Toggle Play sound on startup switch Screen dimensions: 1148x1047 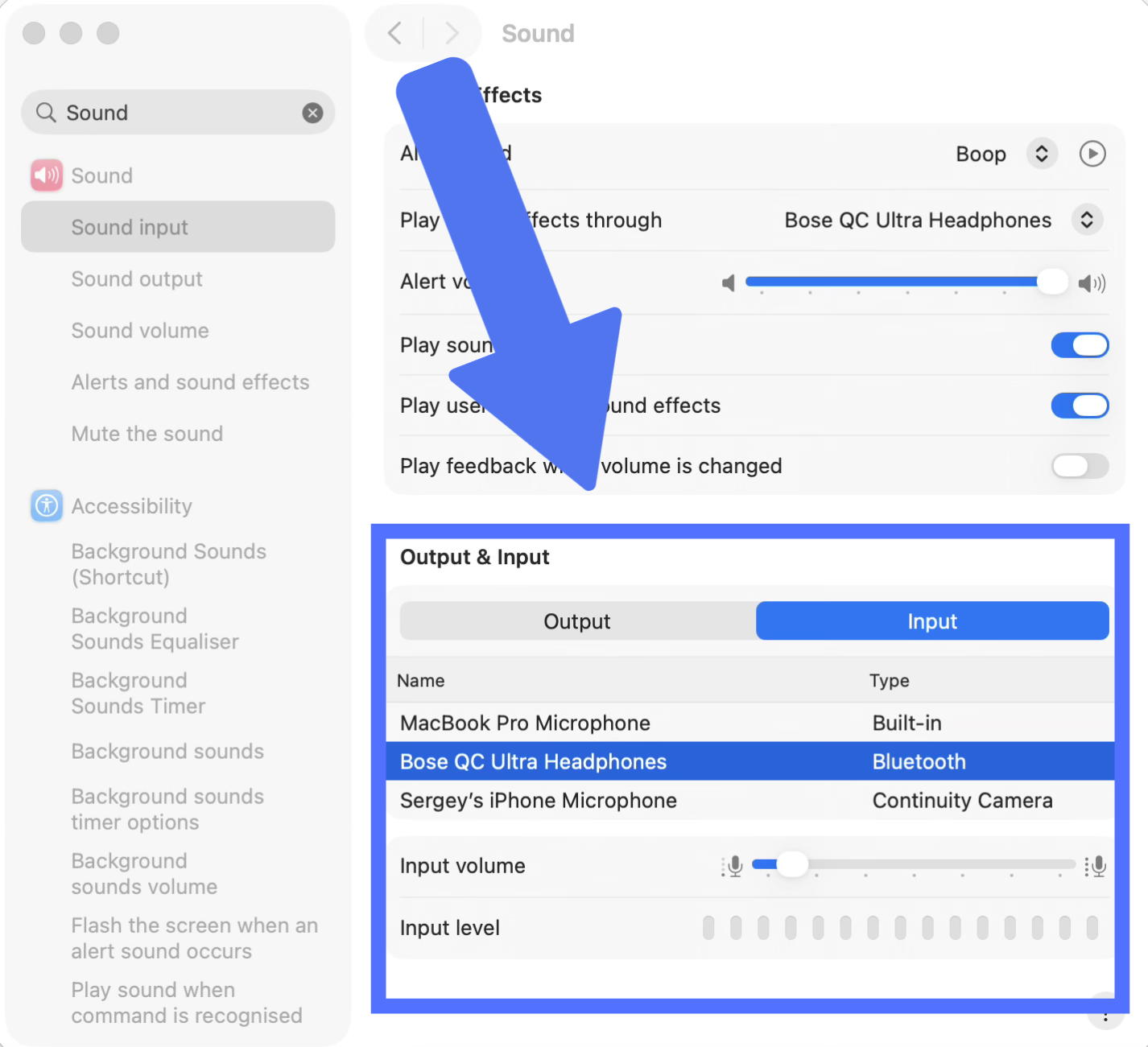point(1080,345)
